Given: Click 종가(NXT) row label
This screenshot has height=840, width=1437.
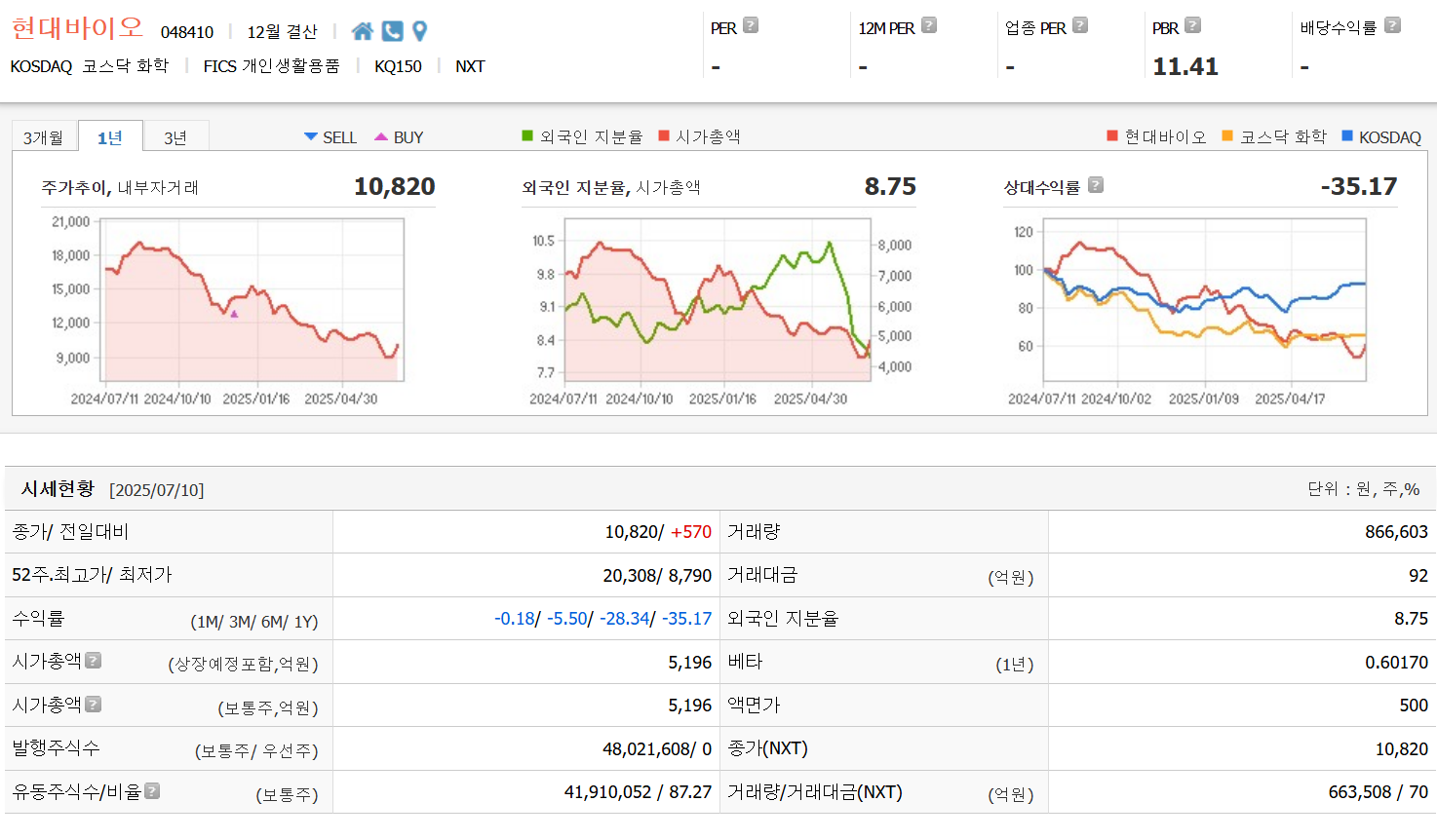Looking at the screenshot, I should coord(767,748).
